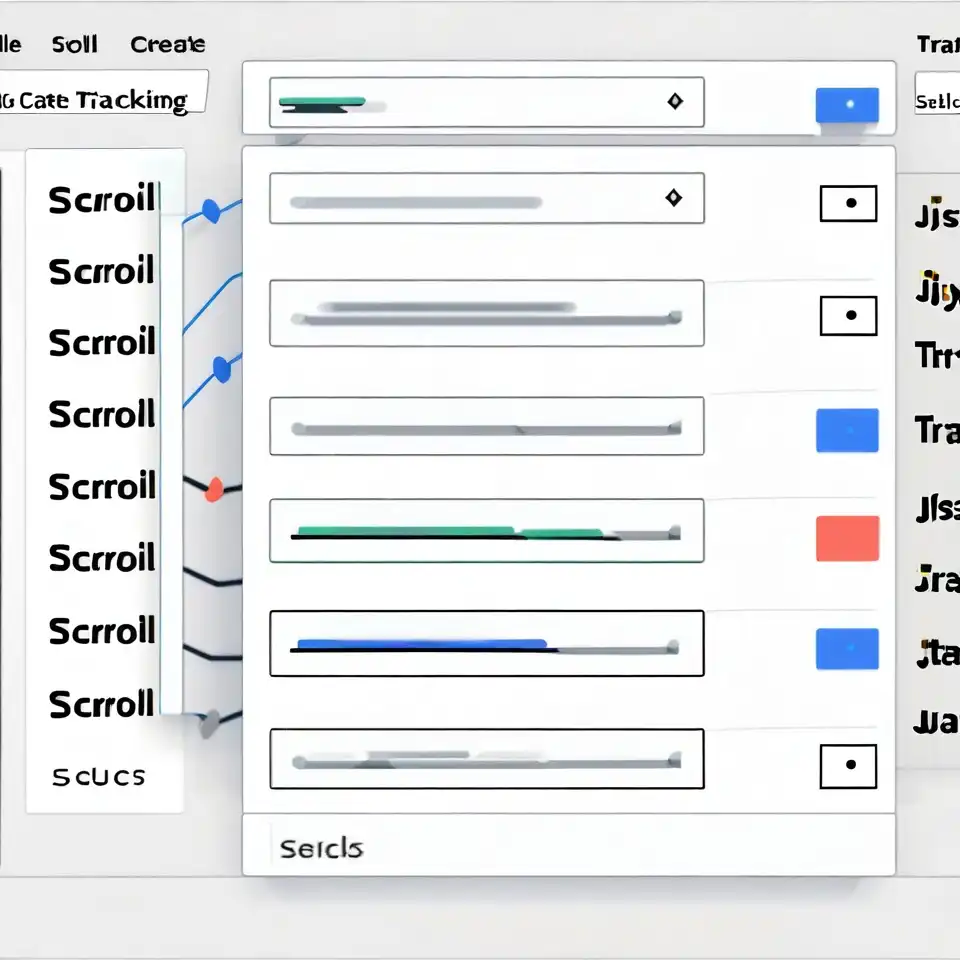Viewport: 960px width, 960px height.
Task: Click the blue dot button in the top row
Action: (847, 105)
